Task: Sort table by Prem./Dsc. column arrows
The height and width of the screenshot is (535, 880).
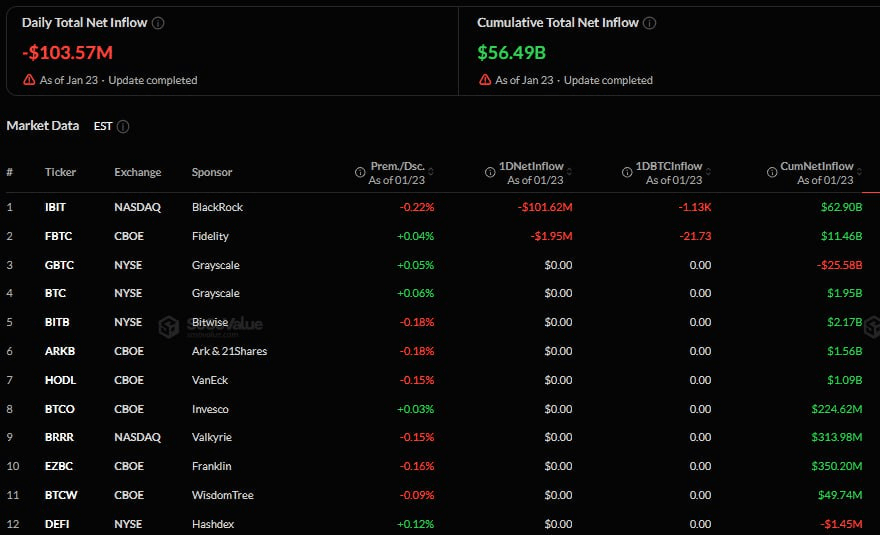Action: [430, 171]
